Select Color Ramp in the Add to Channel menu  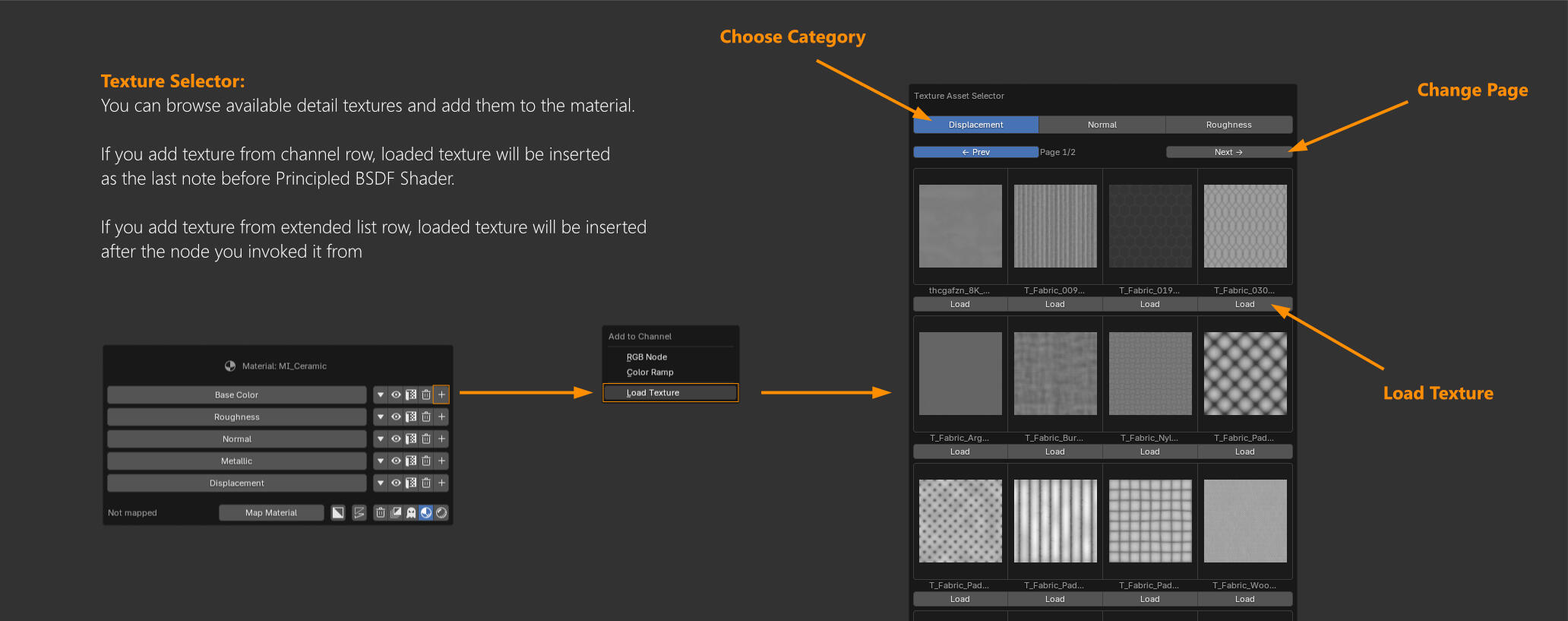[x=650, y=372]
